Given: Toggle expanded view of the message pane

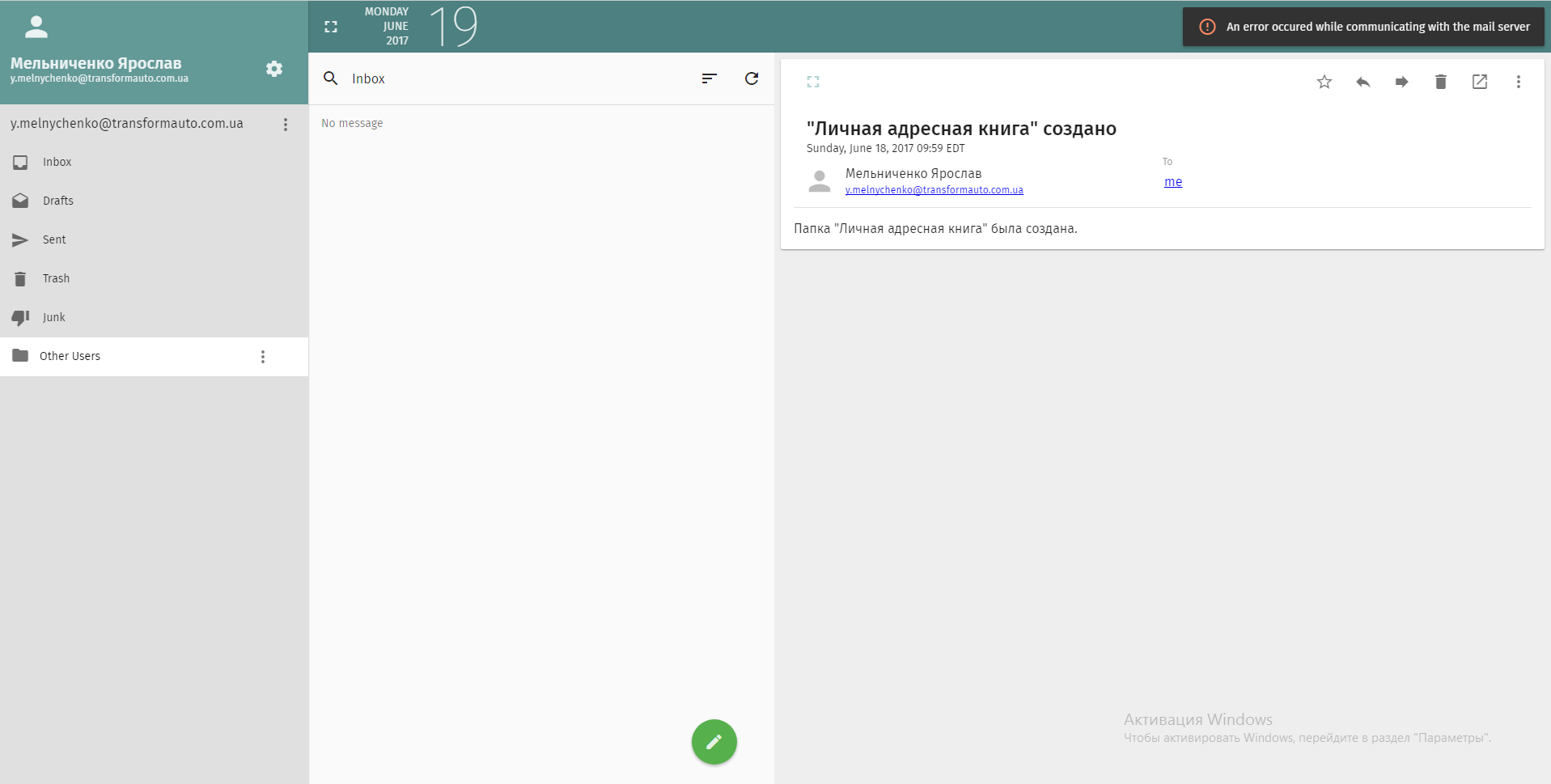Looking at the screenshot, I should [813, 82].
